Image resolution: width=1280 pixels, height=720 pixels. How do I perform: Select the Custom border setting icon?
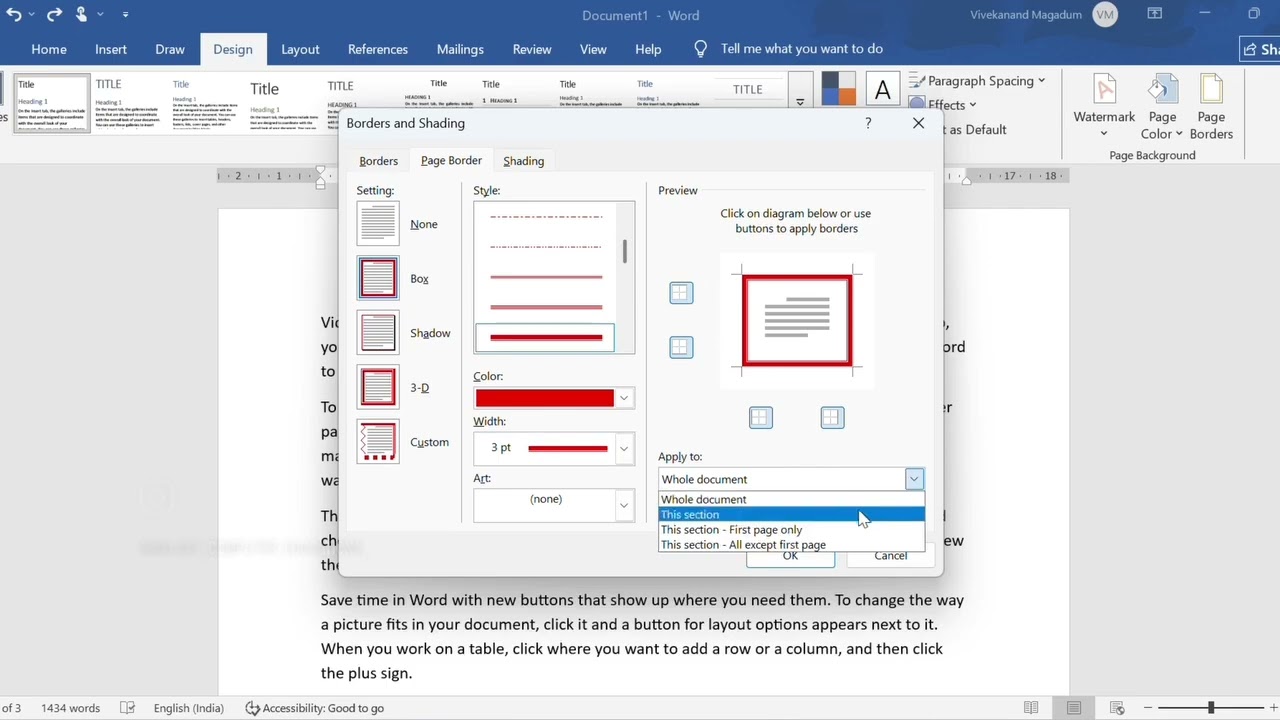point(378,442)
